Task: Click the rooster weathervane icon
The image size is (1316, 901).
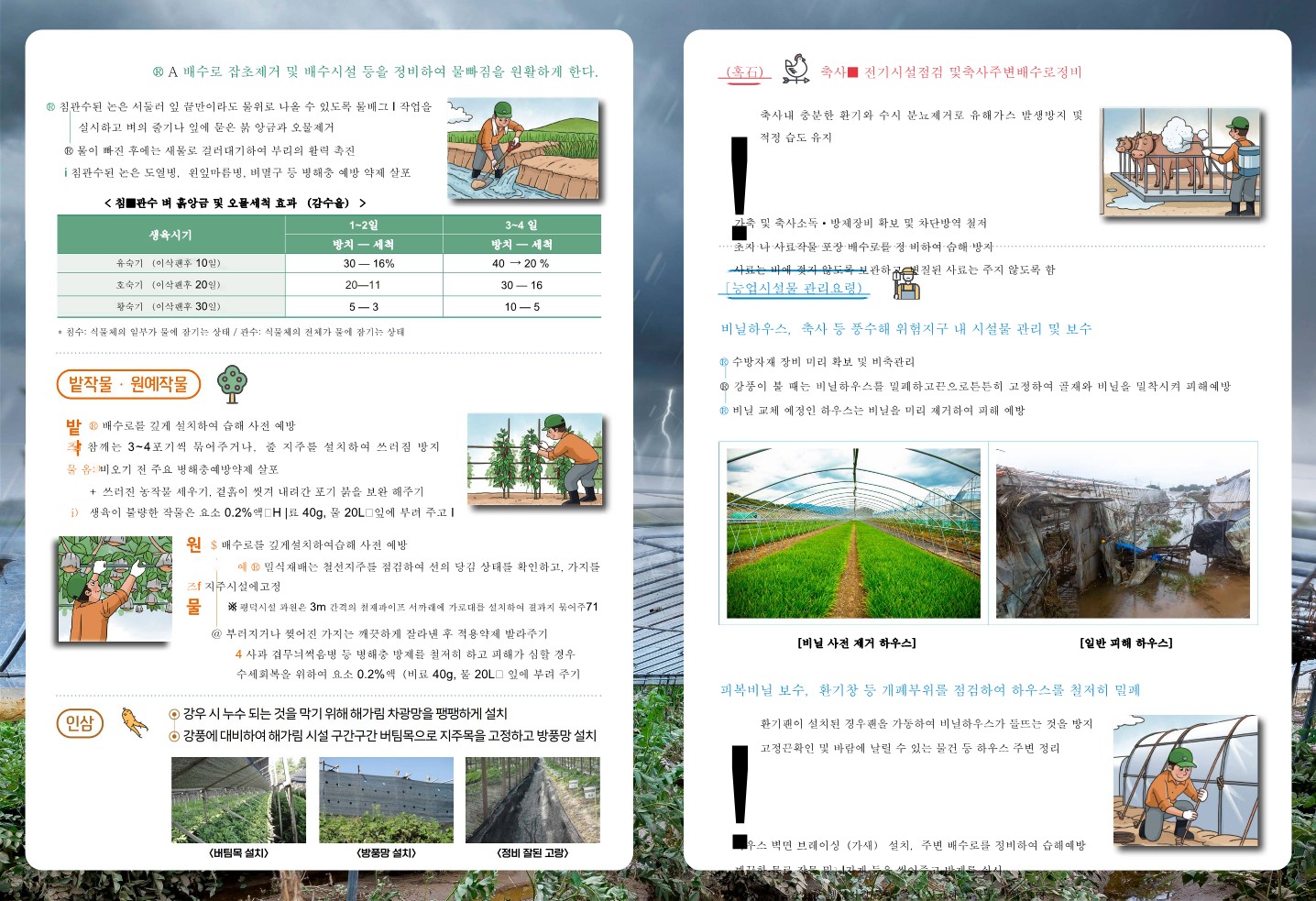Action: (795, 70)
